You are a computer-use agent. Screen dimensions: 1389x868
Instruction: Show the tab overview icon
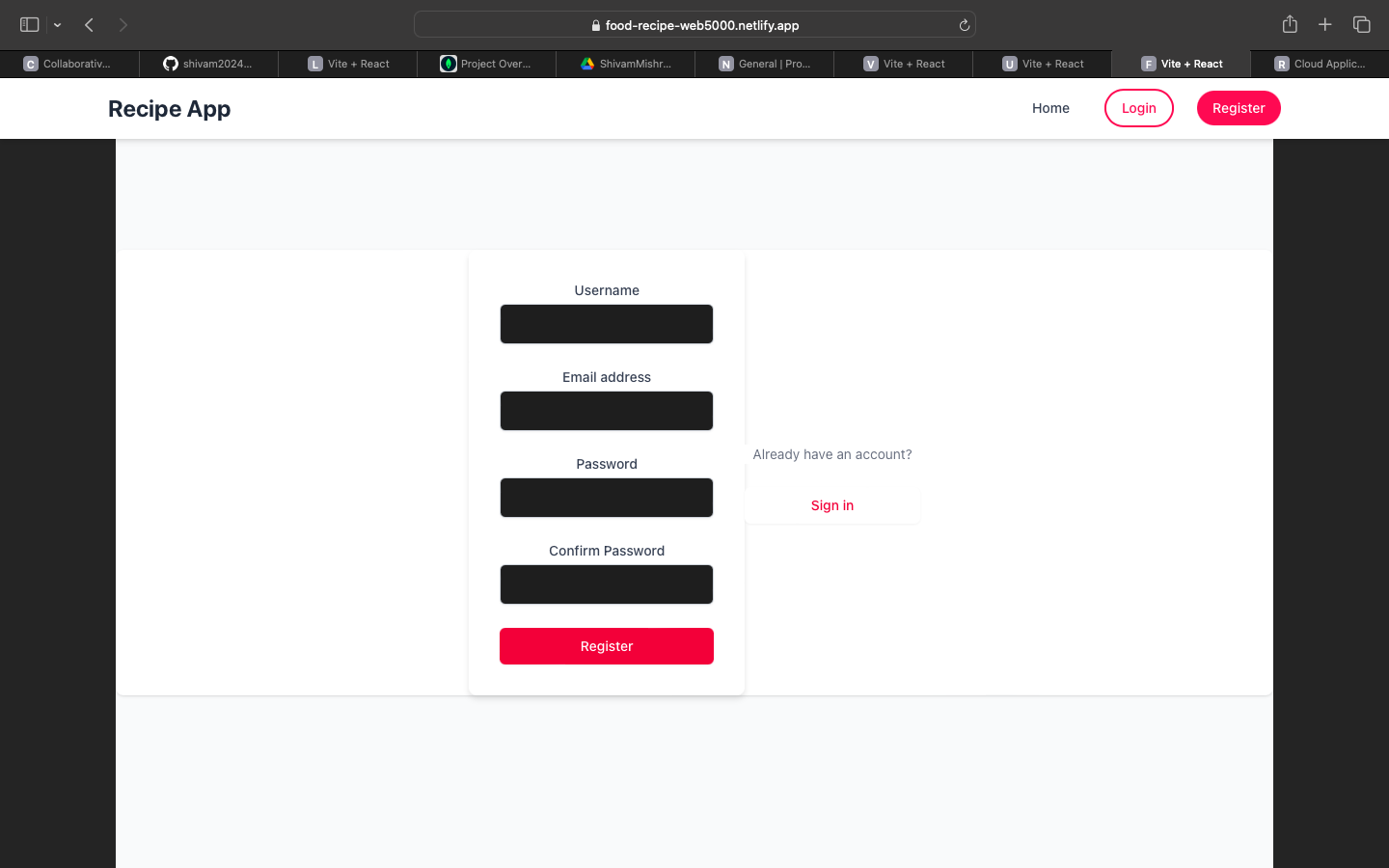(1361, 25)
